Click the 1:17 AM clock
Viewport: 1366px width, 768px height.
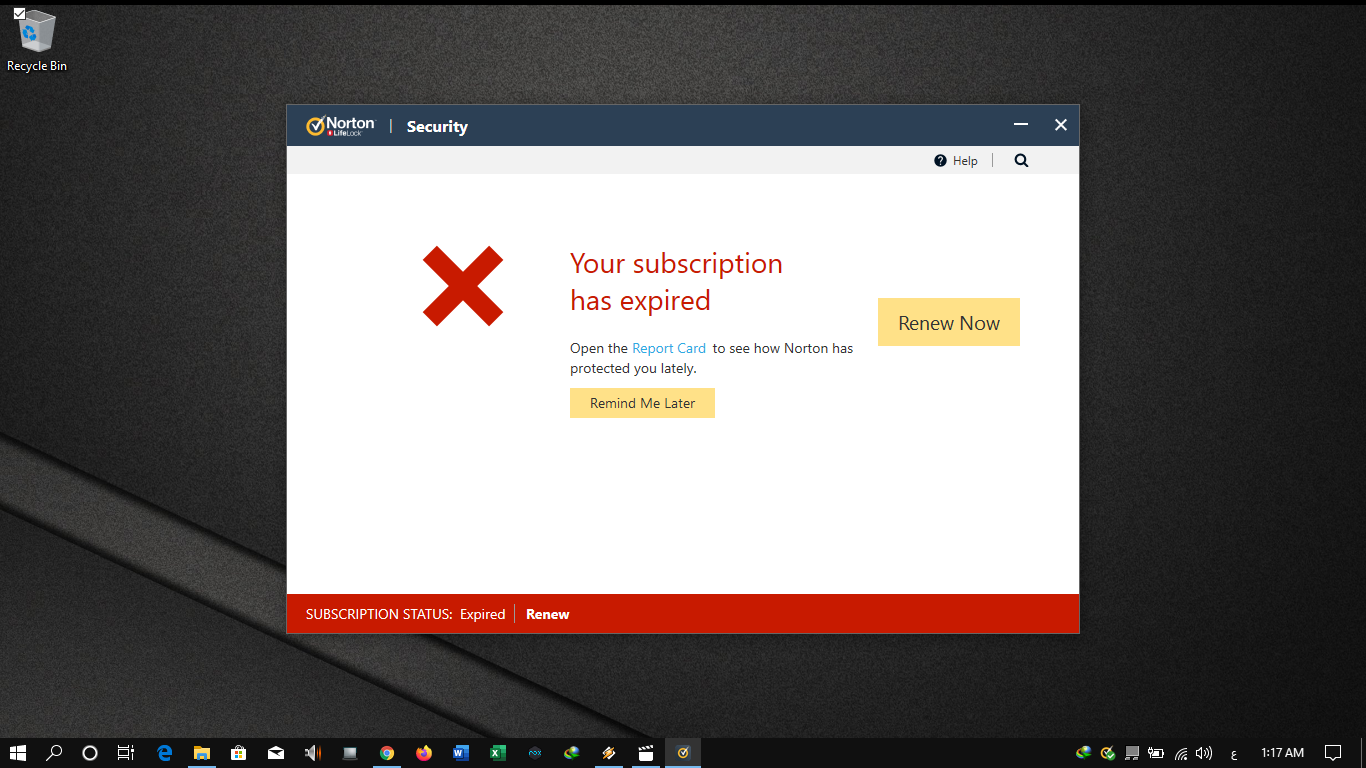pos(1282,753)
